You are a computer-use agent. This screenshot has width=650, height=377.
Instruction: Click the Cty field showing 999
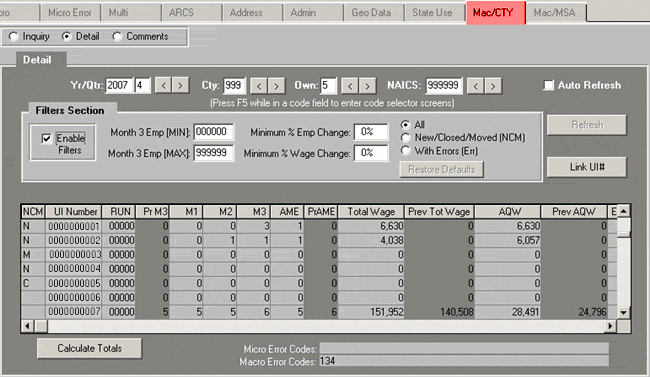[x=234, y=86]
